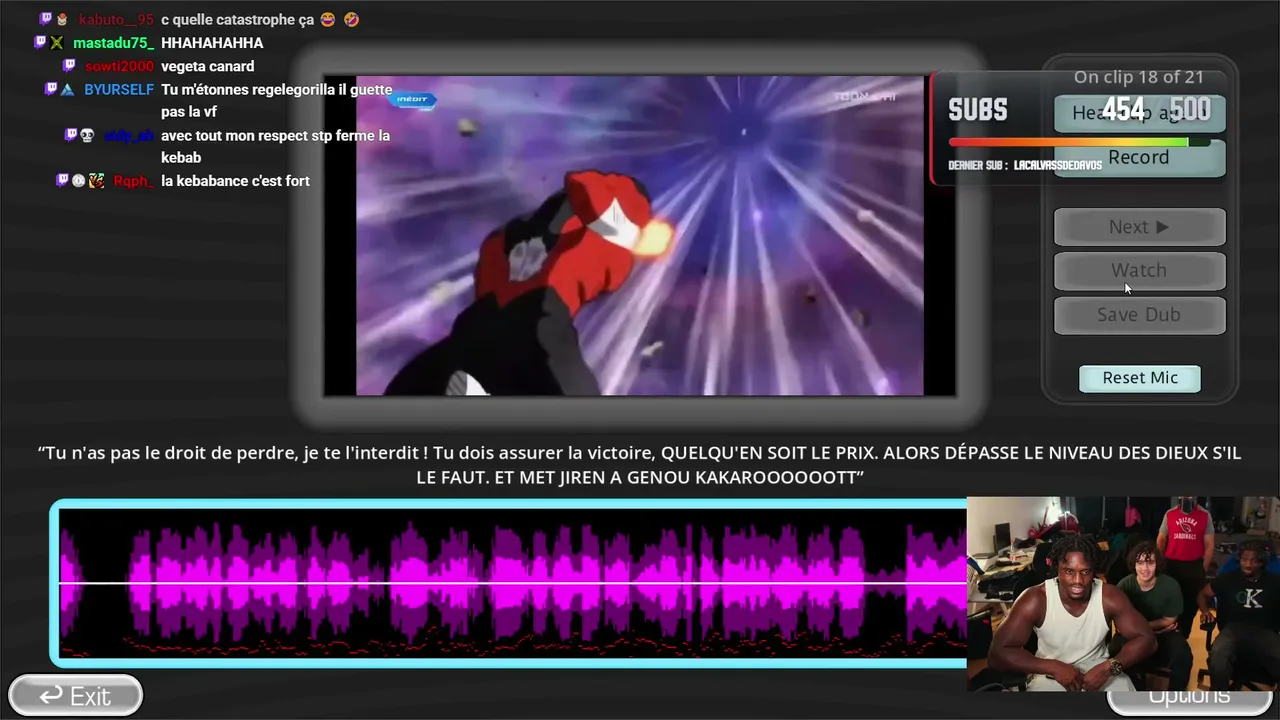Start recording with the Record button
The width and height of the screenshot is (1280, 720).
pos(1139,158)
